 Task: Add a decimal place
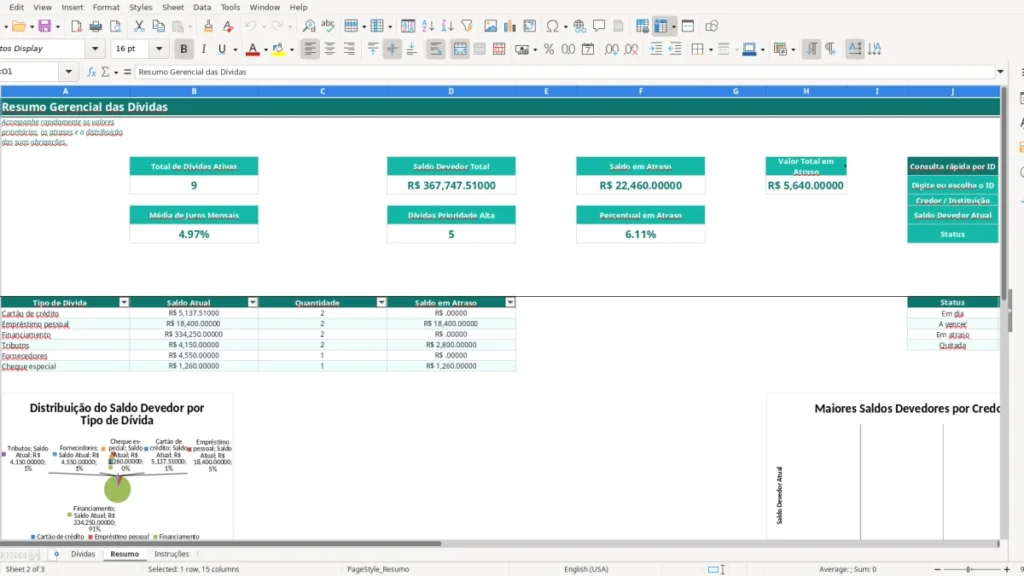coord(611,49)
